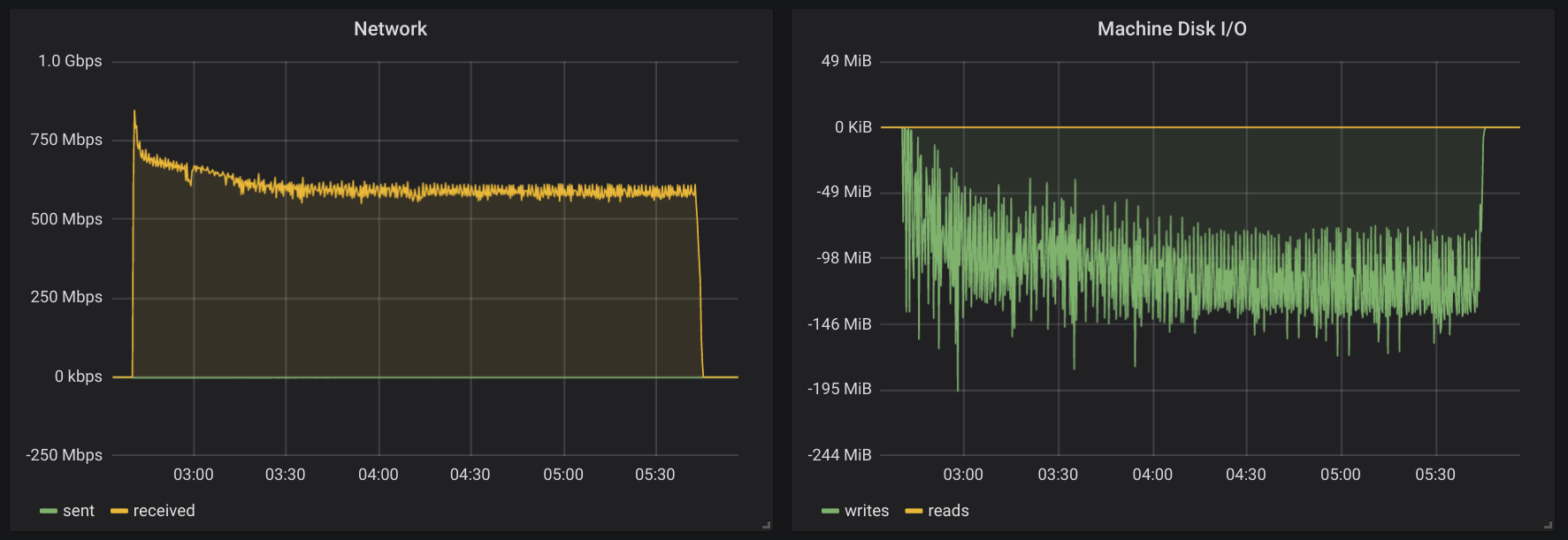
Task: Toggle the writes series in Disk I/O legend
Action: click(867, 511)
